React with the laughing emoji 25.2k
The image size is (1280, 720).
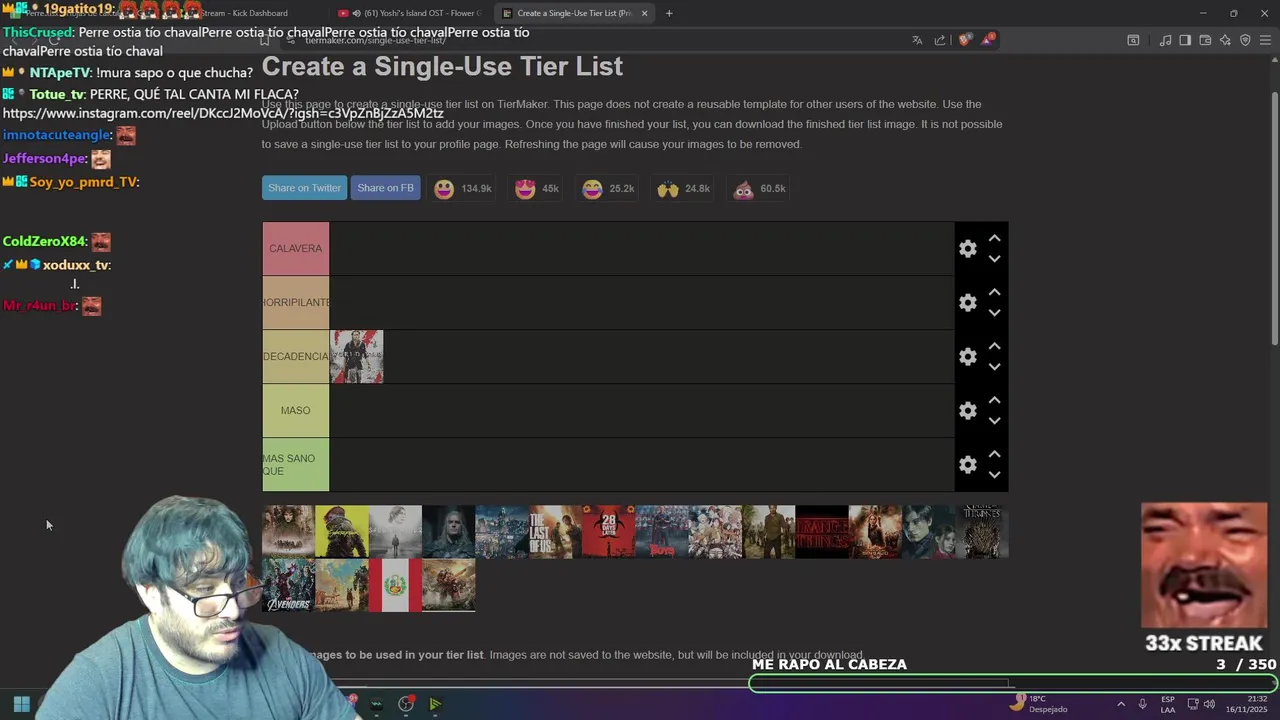point(609,189)
